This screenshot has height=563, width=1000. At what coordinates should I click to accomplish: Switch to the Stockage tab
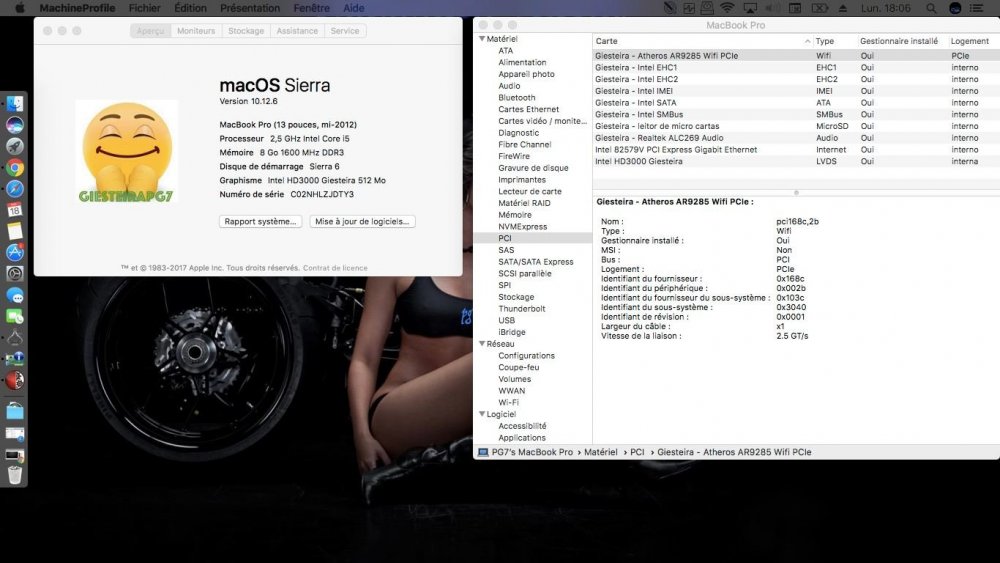click(246, 31)
